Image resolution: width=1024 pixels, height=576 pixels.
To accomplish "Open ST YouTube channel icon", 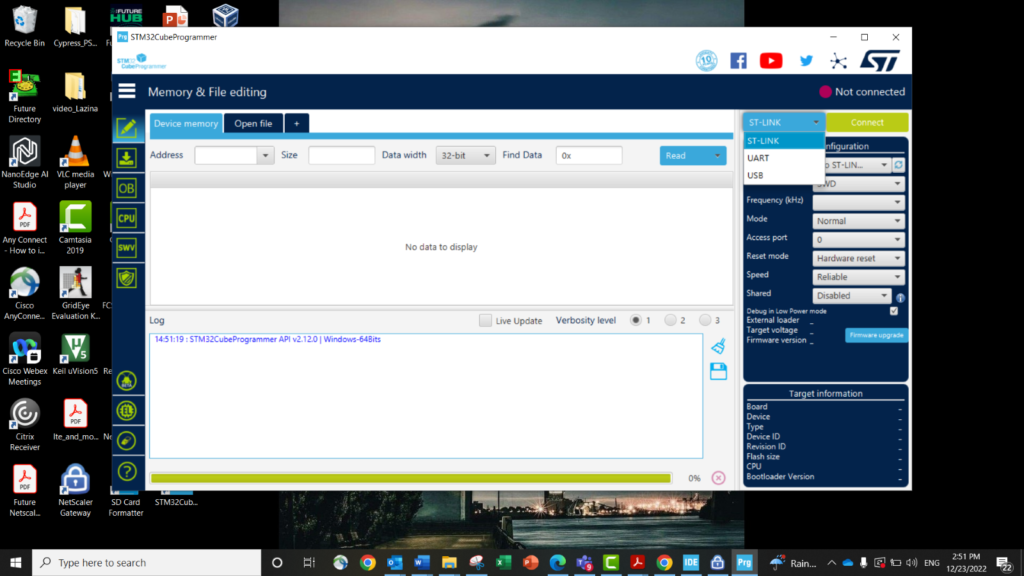I will tap(771, 61).
